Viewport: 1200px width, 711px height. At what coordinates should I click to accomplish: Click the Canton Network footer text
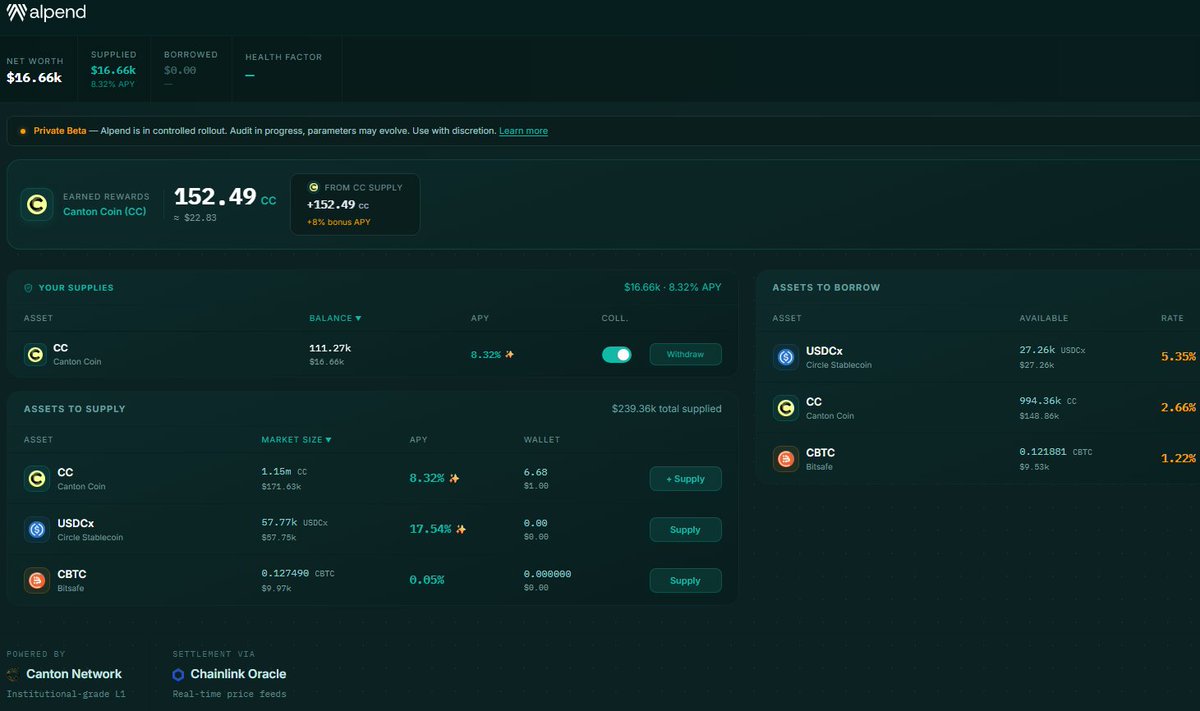(x=74, y=674)
